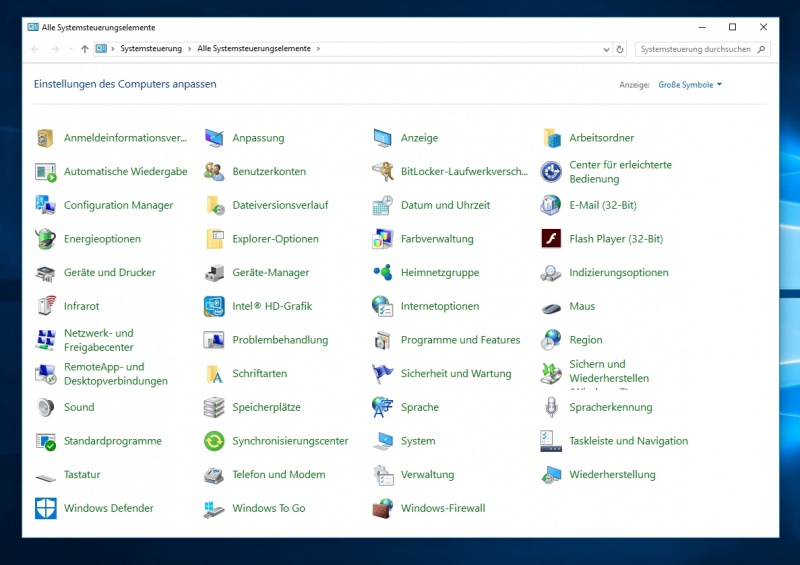Open the recent locations dropdown arrow

70,49
